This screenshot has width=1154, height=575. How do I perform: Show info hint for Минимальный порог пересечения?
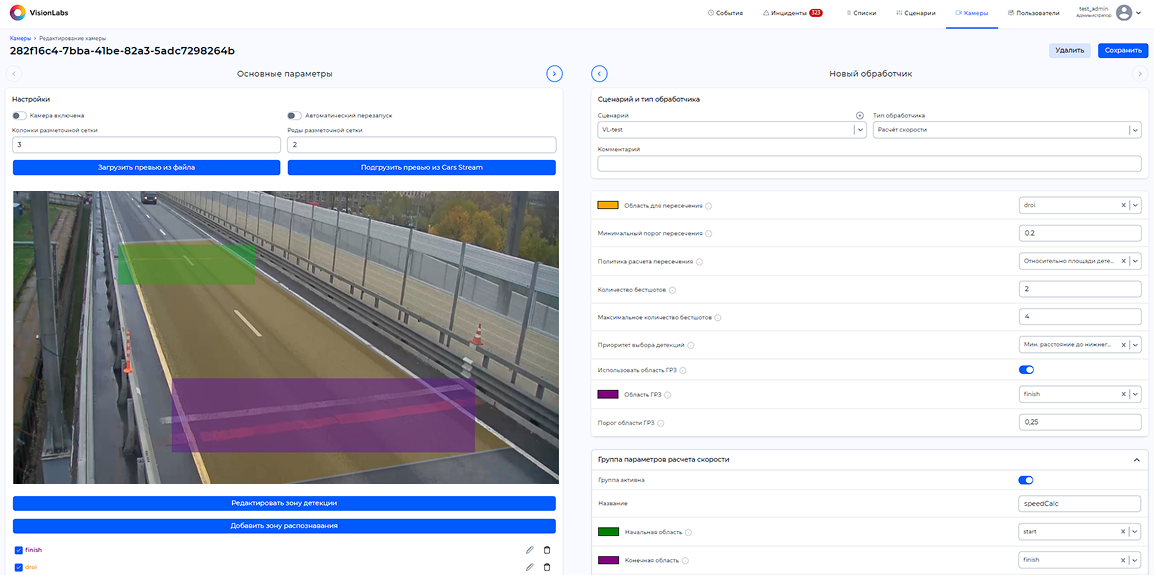(709, 233)
